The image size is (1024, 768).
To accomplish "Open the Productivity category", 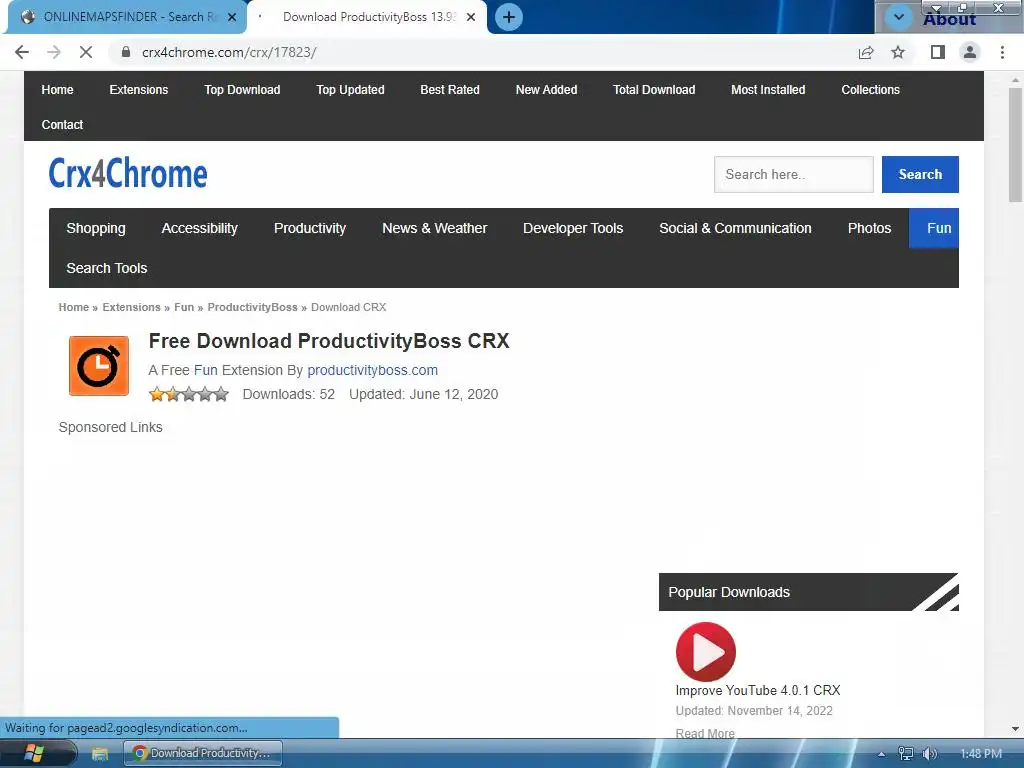I will (x=310, y=228).
